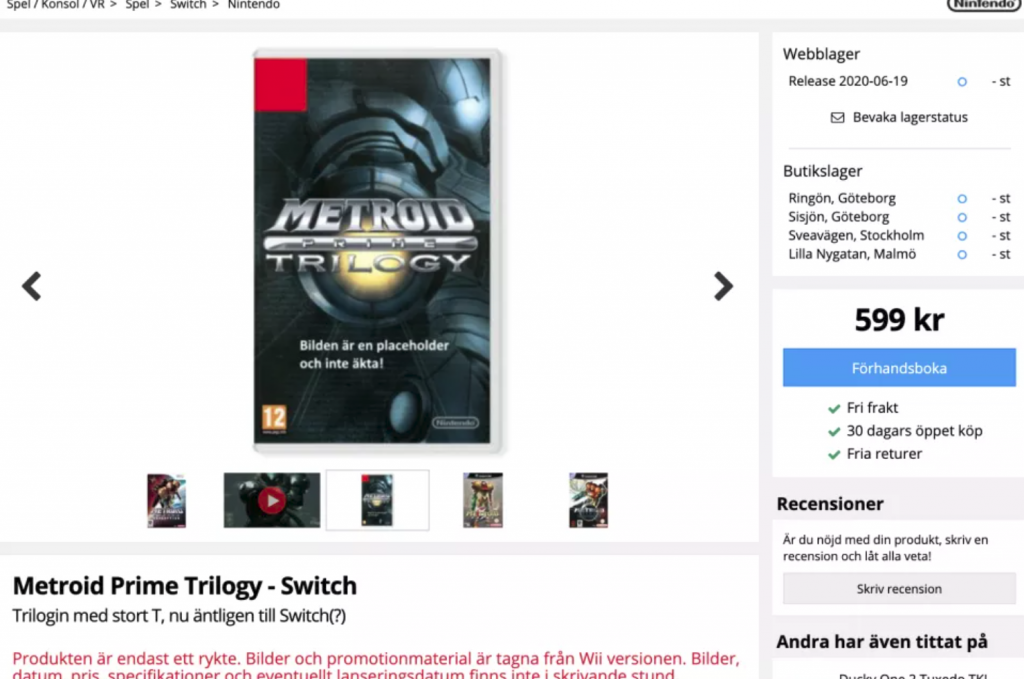Click the Recensioner heading
Viewport: 1024px width, 679px height.
pyautogui.click(x=830, y=504)
